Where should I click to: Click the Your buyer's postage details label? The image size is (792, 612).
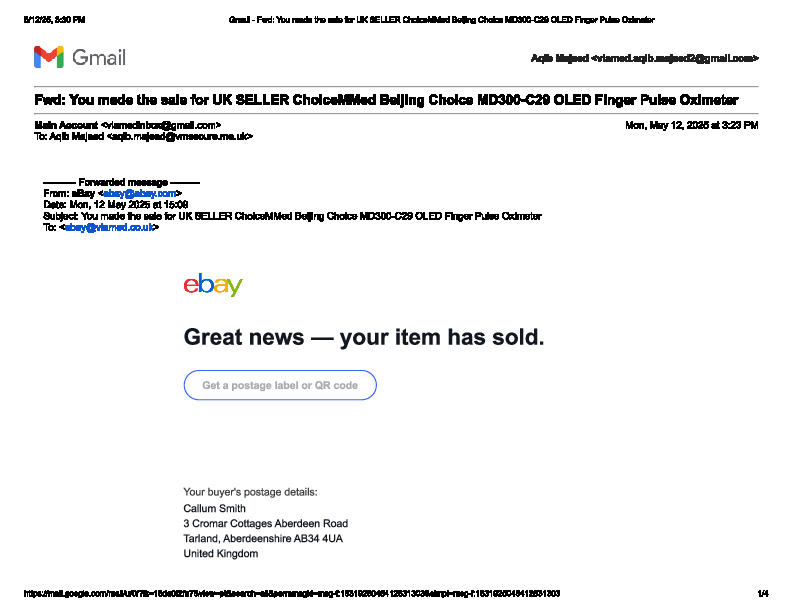coord(250,492)
